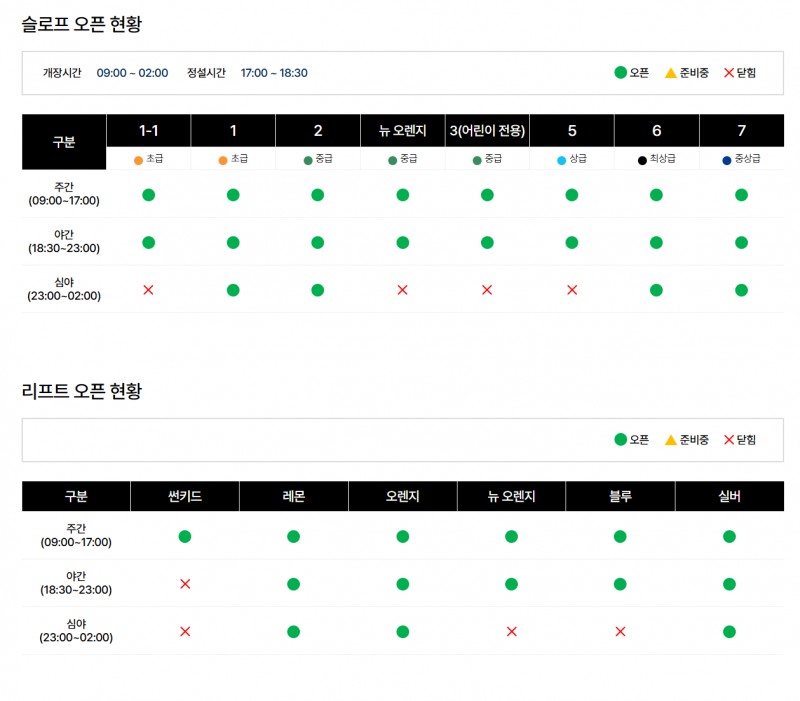This screenshot has height=701, width=800.
Task: Click 썬키드 lift's 야간 closed X mark
Action: (x=185, y=584)
